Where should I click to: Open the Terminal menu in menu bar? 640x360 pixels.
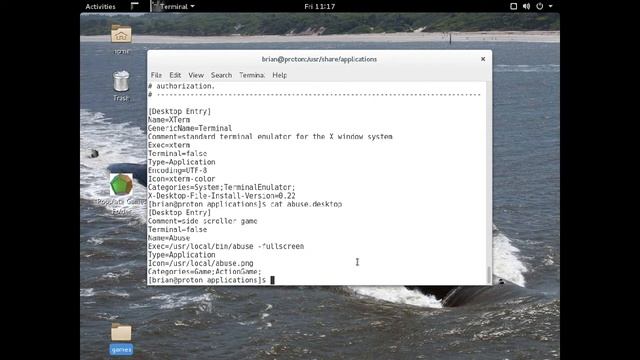pyautogui.click(x=252, y=75)
